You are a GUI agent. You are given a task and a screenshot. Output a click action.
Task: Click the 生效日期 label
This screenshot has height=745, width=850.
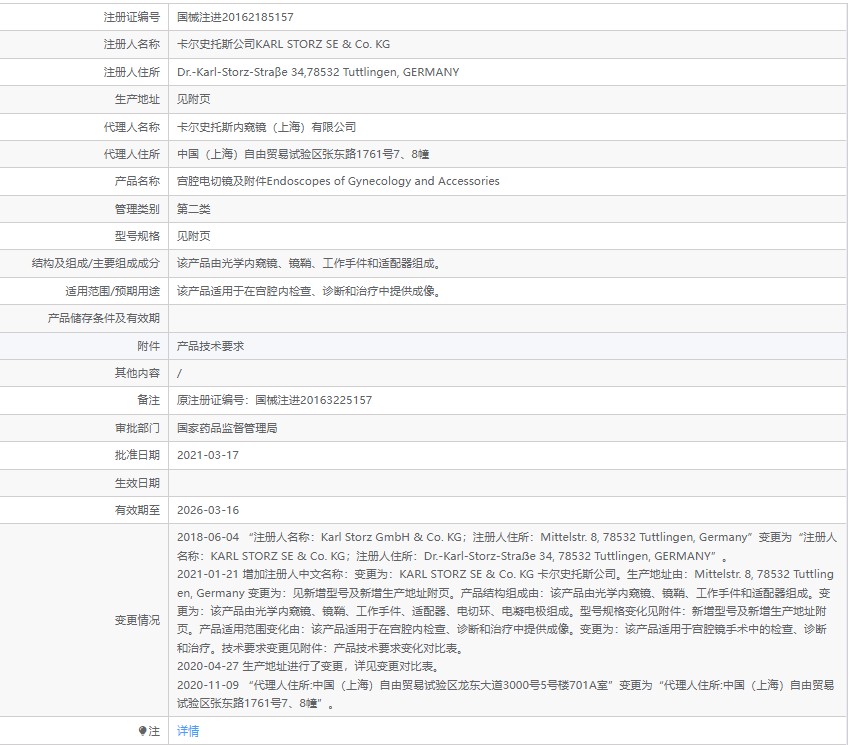click(x=137, y=483)
